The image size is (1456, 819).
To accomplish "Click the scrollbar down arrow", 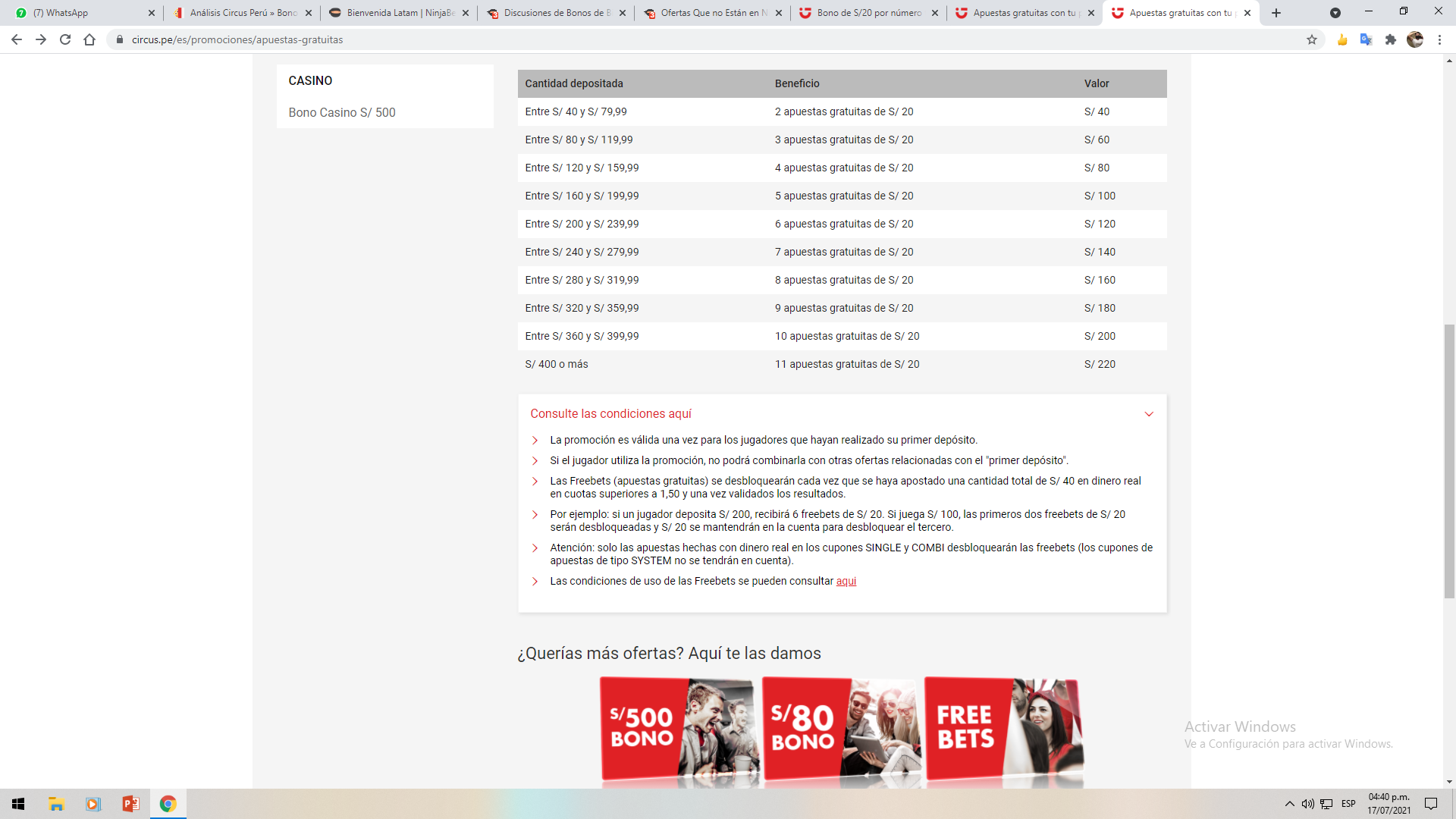I will 1449,782.
